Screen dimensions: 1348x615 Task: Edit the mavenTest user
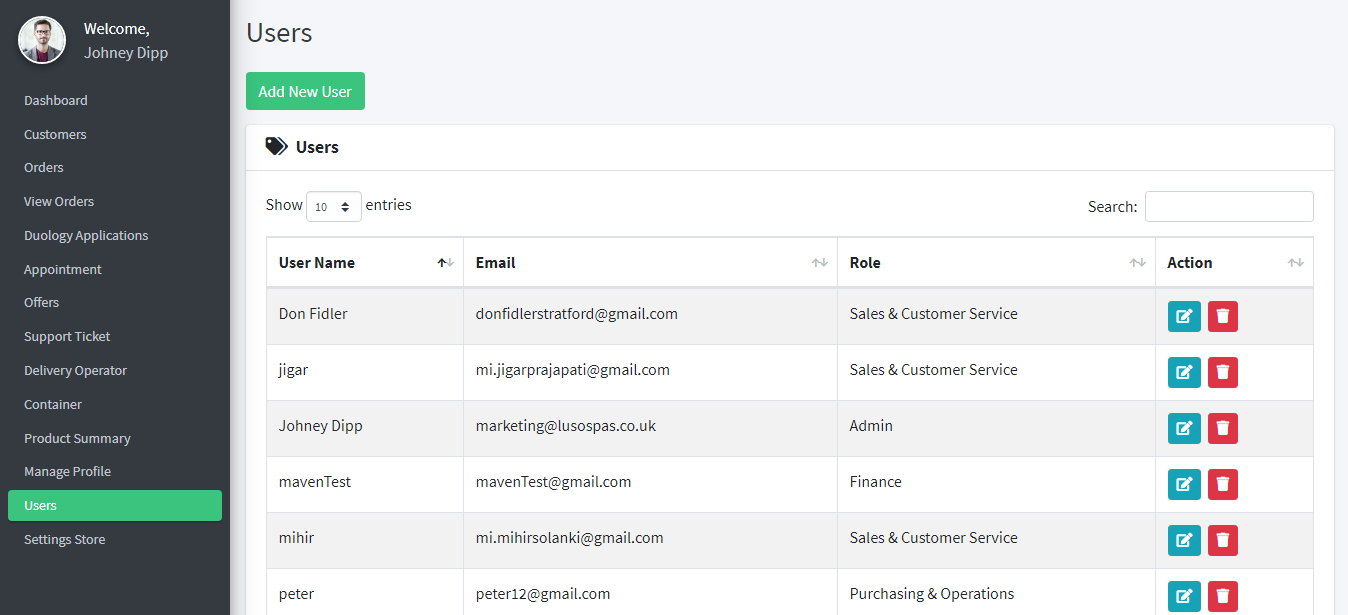point(1184,484)
